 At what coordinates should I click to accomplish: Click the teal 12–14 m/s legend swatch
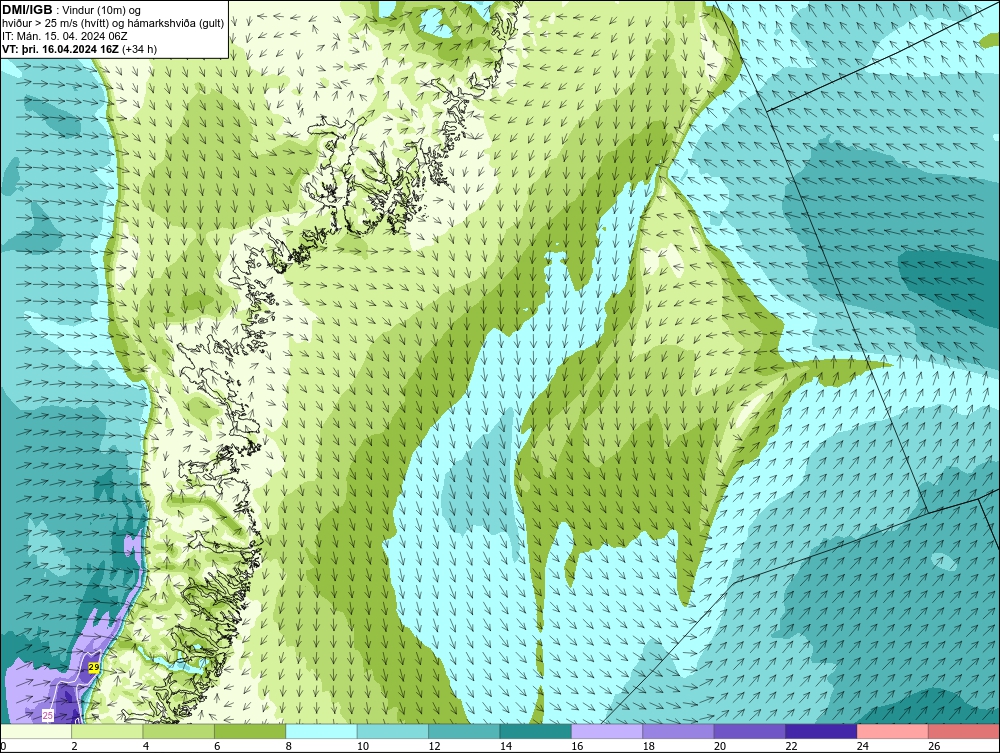click(464, 731)
